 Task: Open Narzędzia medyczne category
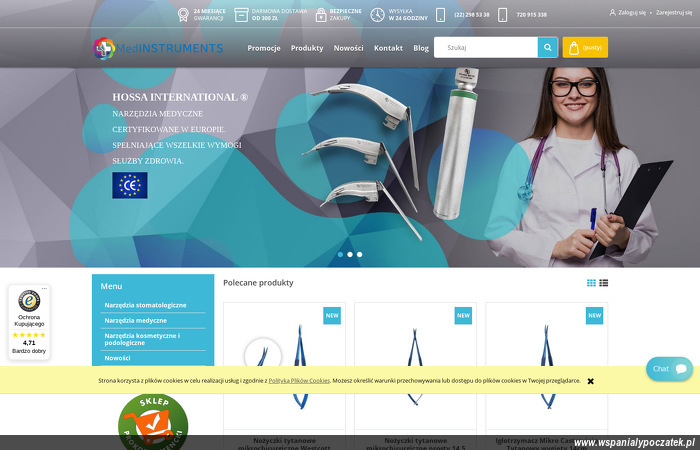click(136, 321)
